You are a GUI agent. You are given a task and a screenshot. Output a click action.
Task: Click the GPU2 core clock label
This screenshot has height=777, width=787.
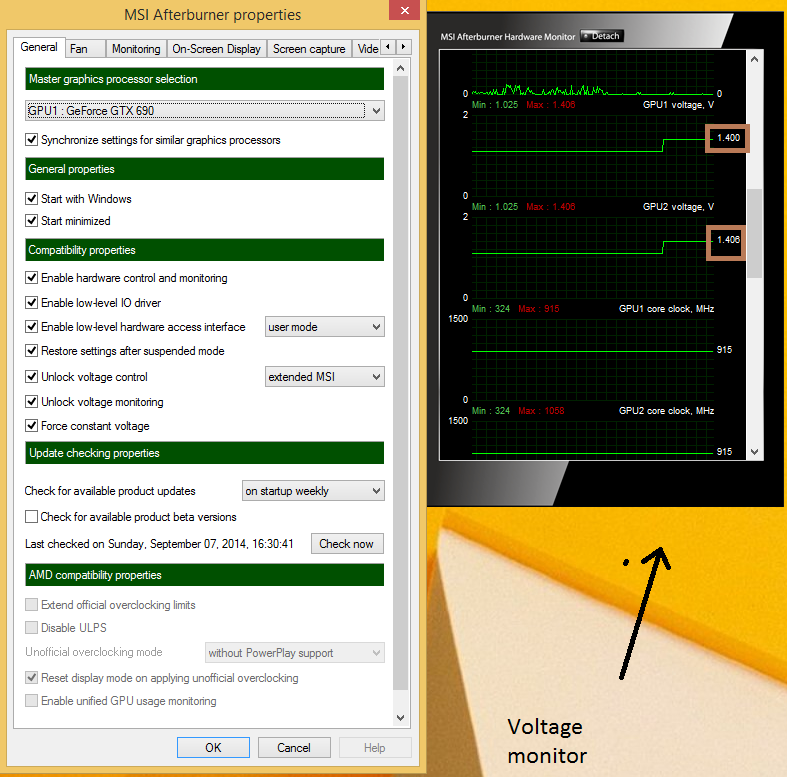click(x=666, y=411)
